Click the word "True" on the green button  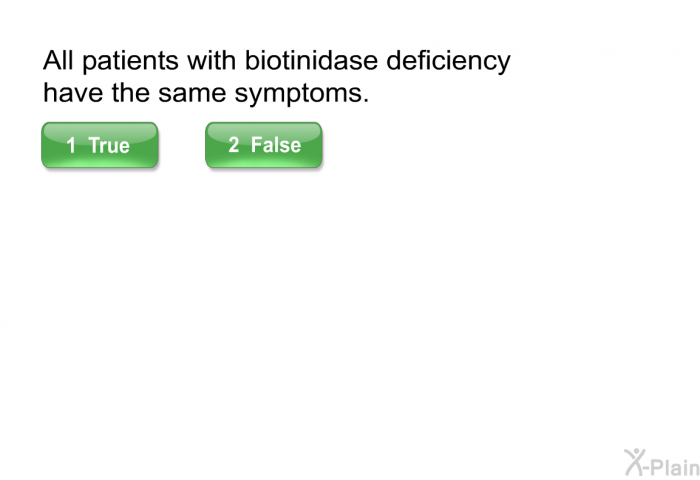click(x=109, y=146)
